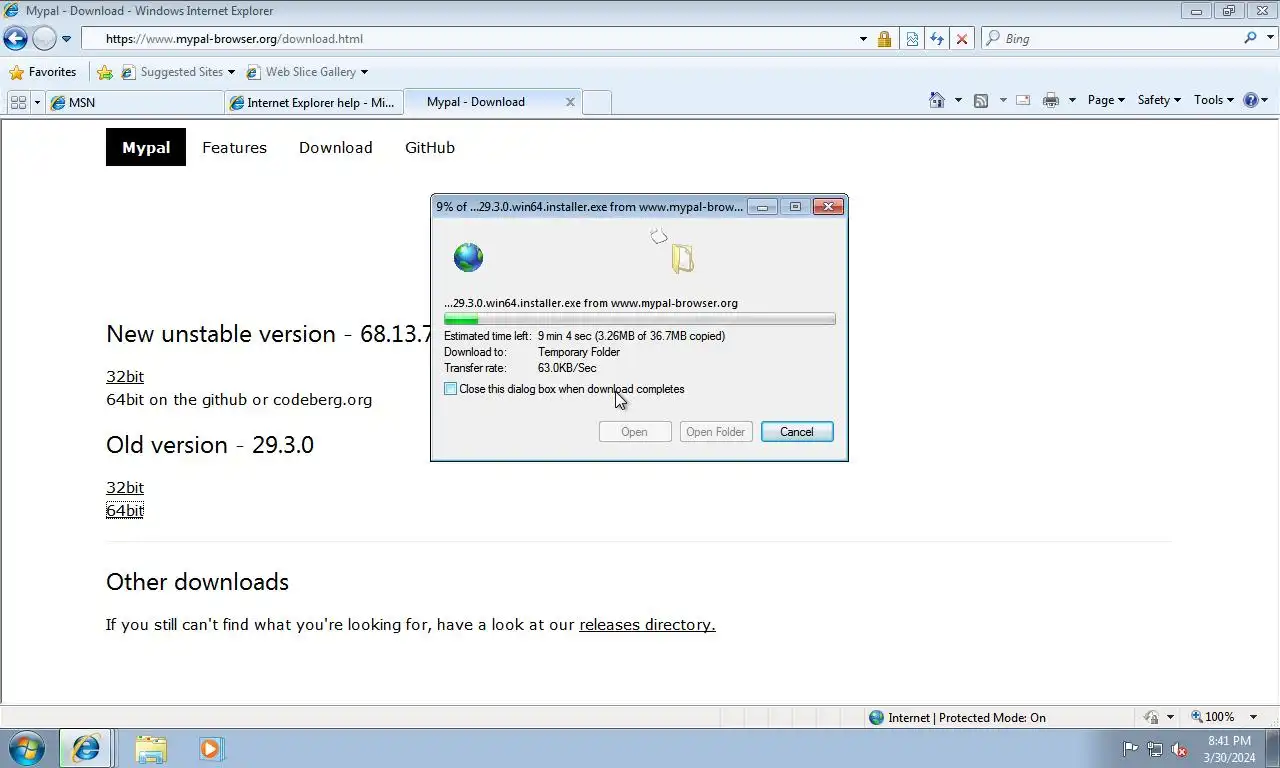
Task: Click the RSS Feeds icon
Action: coord(981,100)
